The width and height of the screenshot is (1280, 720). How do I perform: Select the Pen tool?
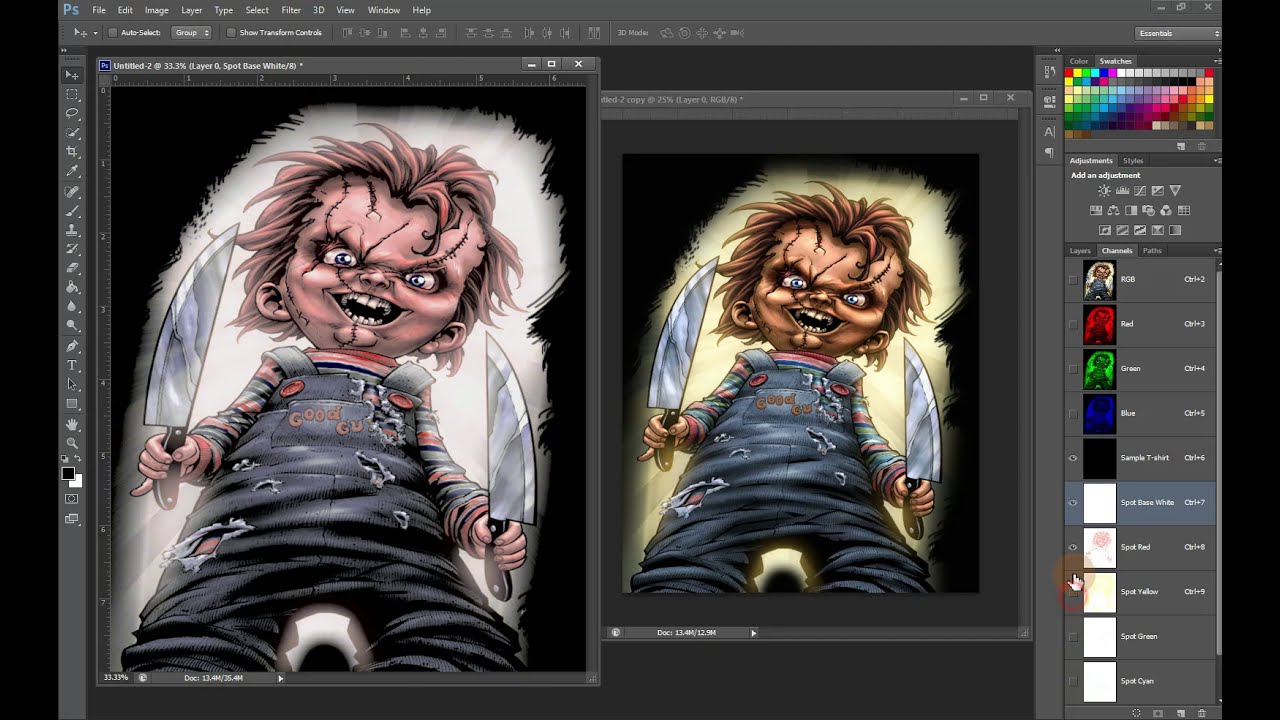72,346
